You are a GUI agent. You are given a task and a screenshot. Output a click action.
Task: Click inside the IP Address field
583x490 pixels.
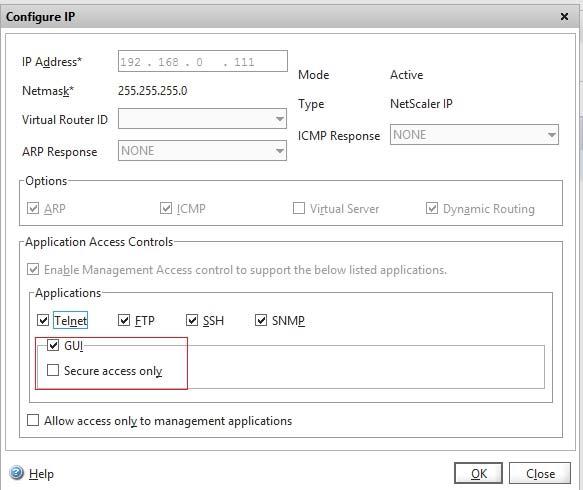click(203, 61)
